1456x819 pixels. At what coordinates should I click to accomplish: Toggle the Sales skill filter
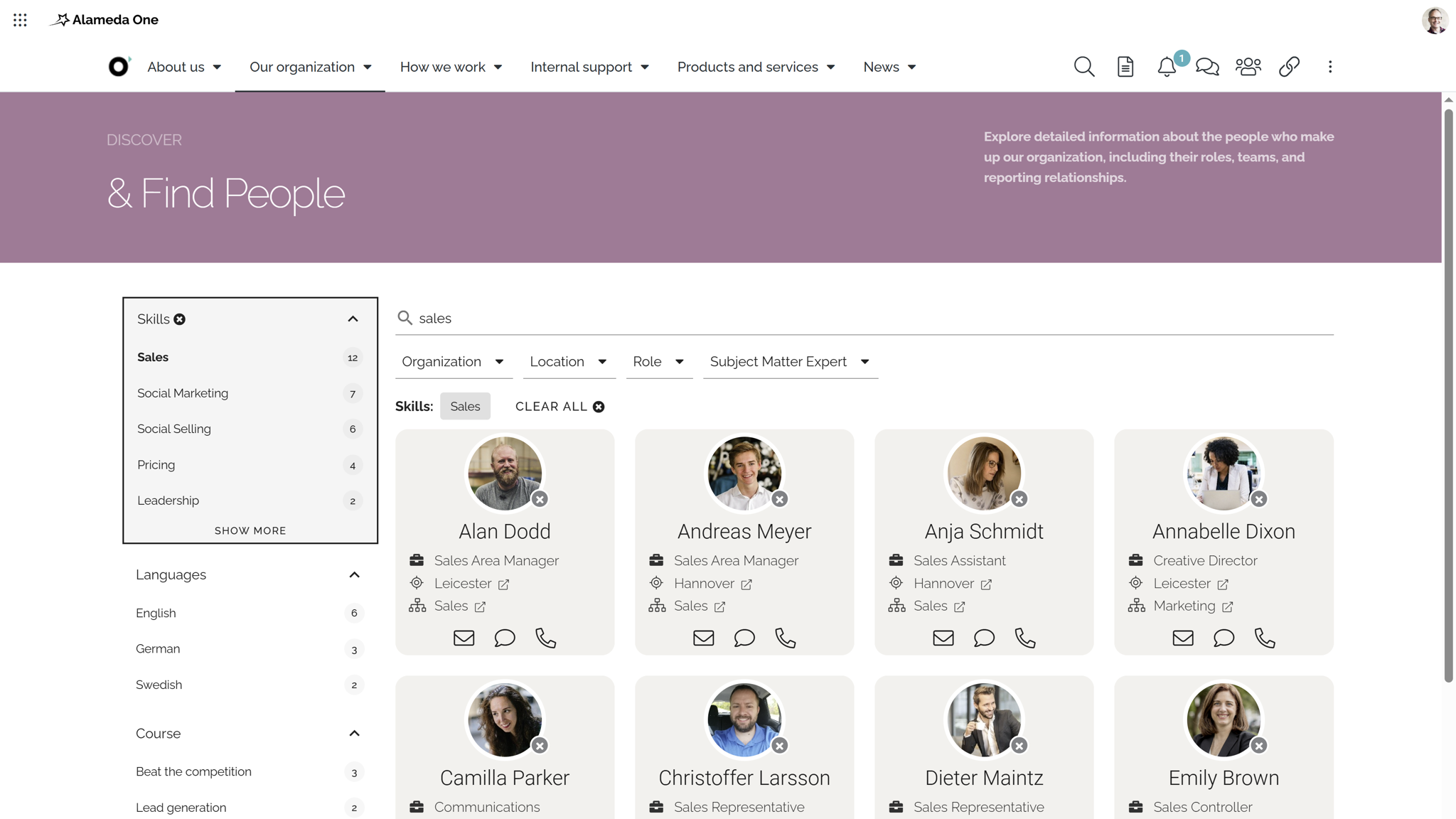(x=250, y=358)
